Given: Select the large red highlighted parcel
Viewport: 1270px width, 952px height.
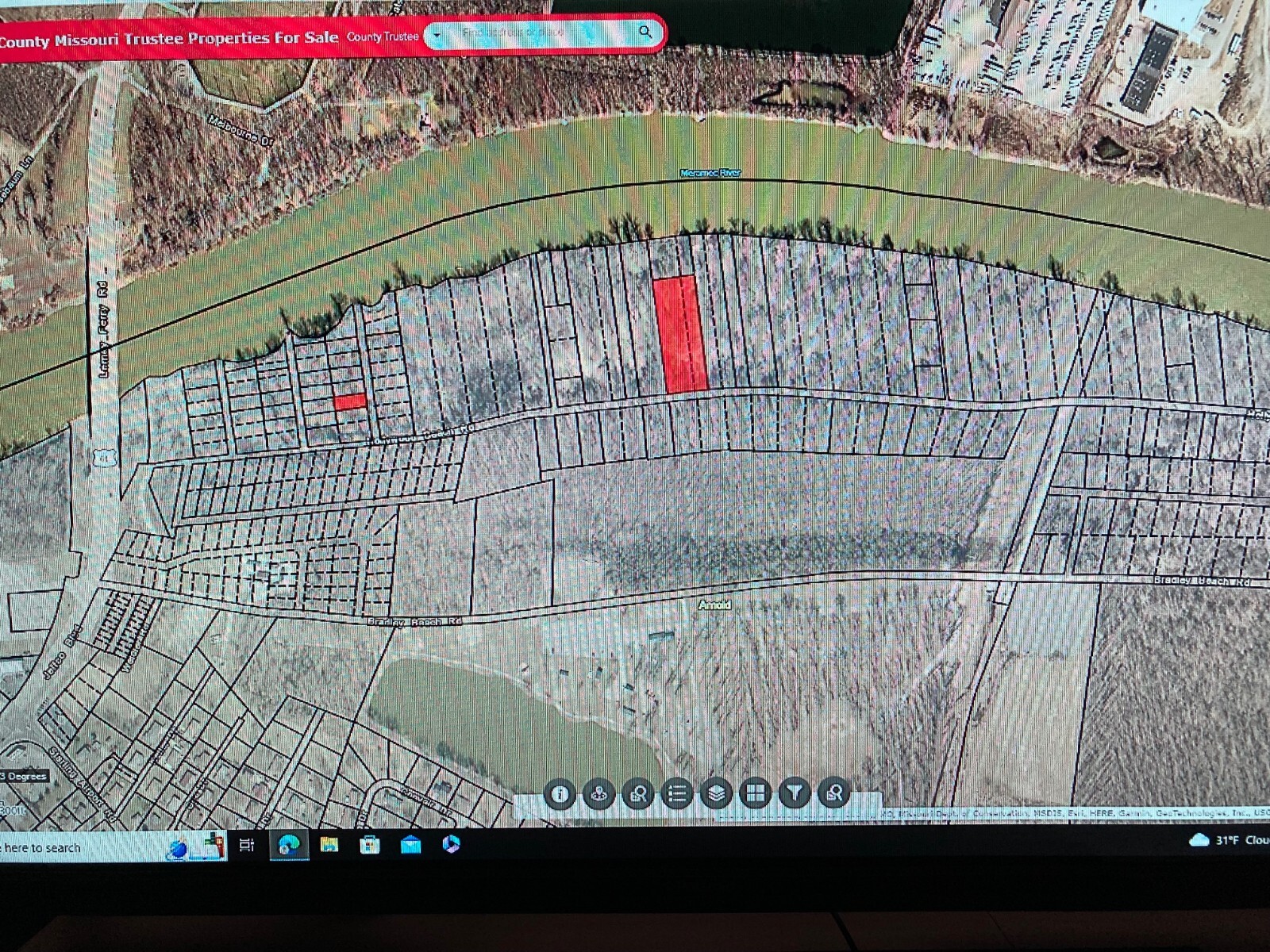Looking at the screenshot, I should click(x=679, y=333).
